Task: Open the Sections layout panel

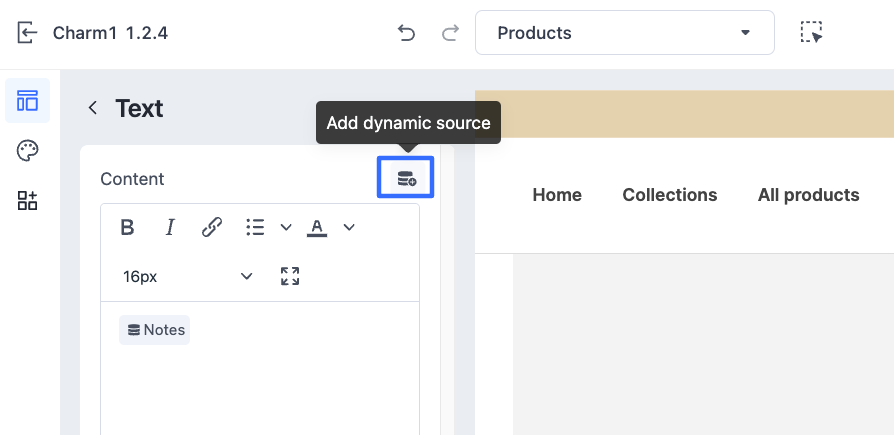Action: [x=27, y=101]
